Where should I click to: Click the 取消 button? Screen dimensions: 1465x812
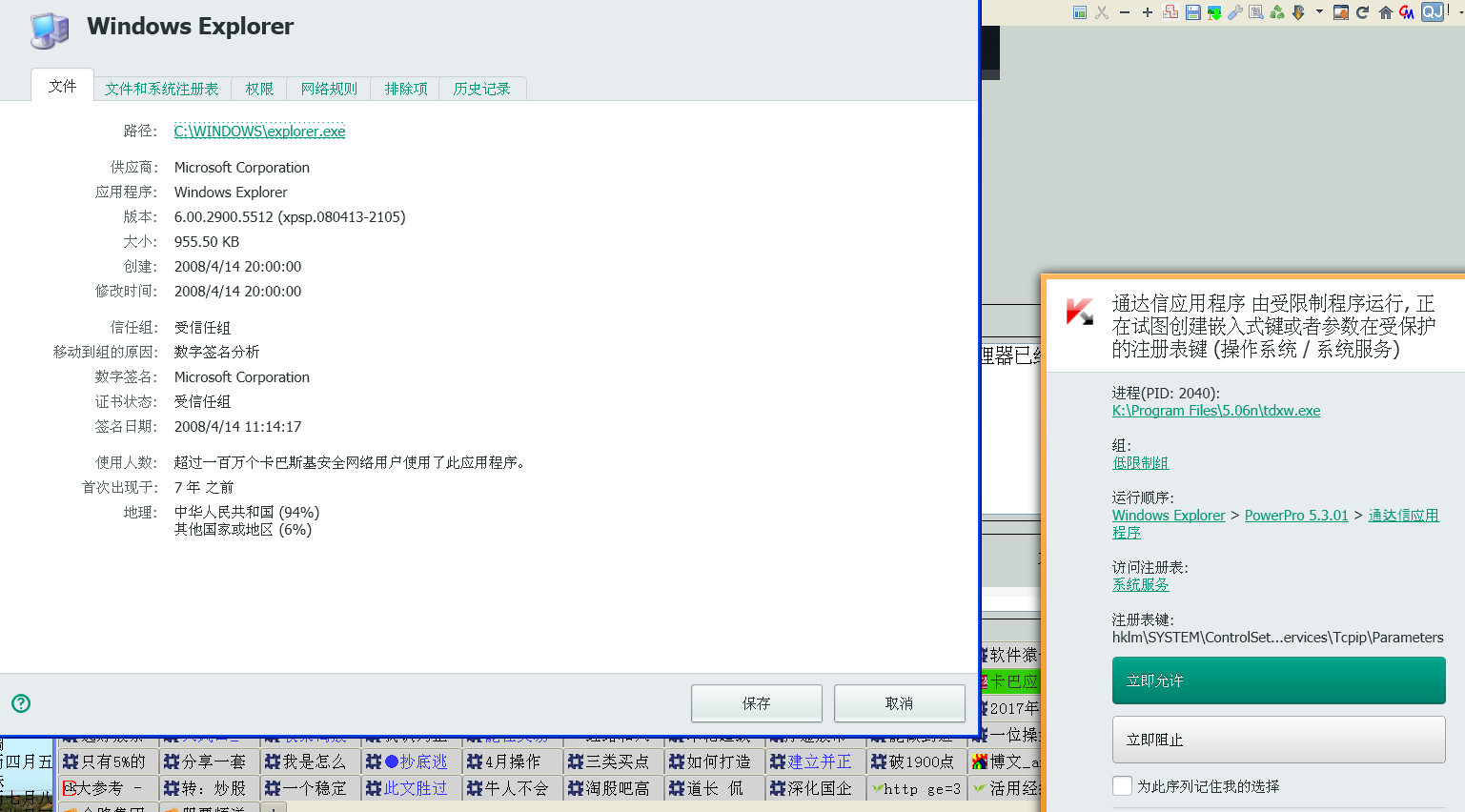pyautogui.click(x=900, y=703)
